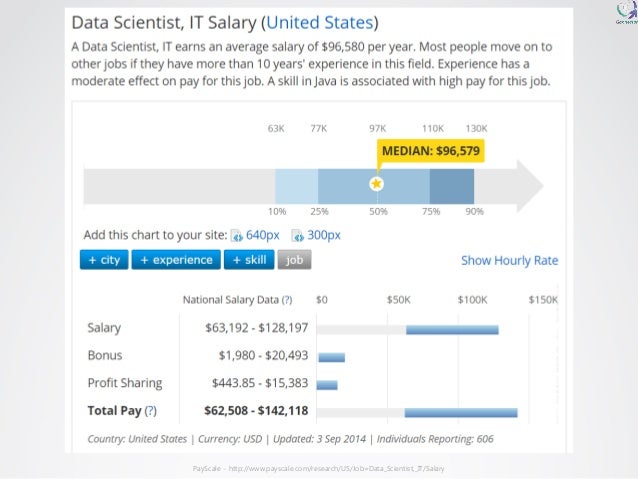
Task: Add the + experience filter
Action: (176, 260)
